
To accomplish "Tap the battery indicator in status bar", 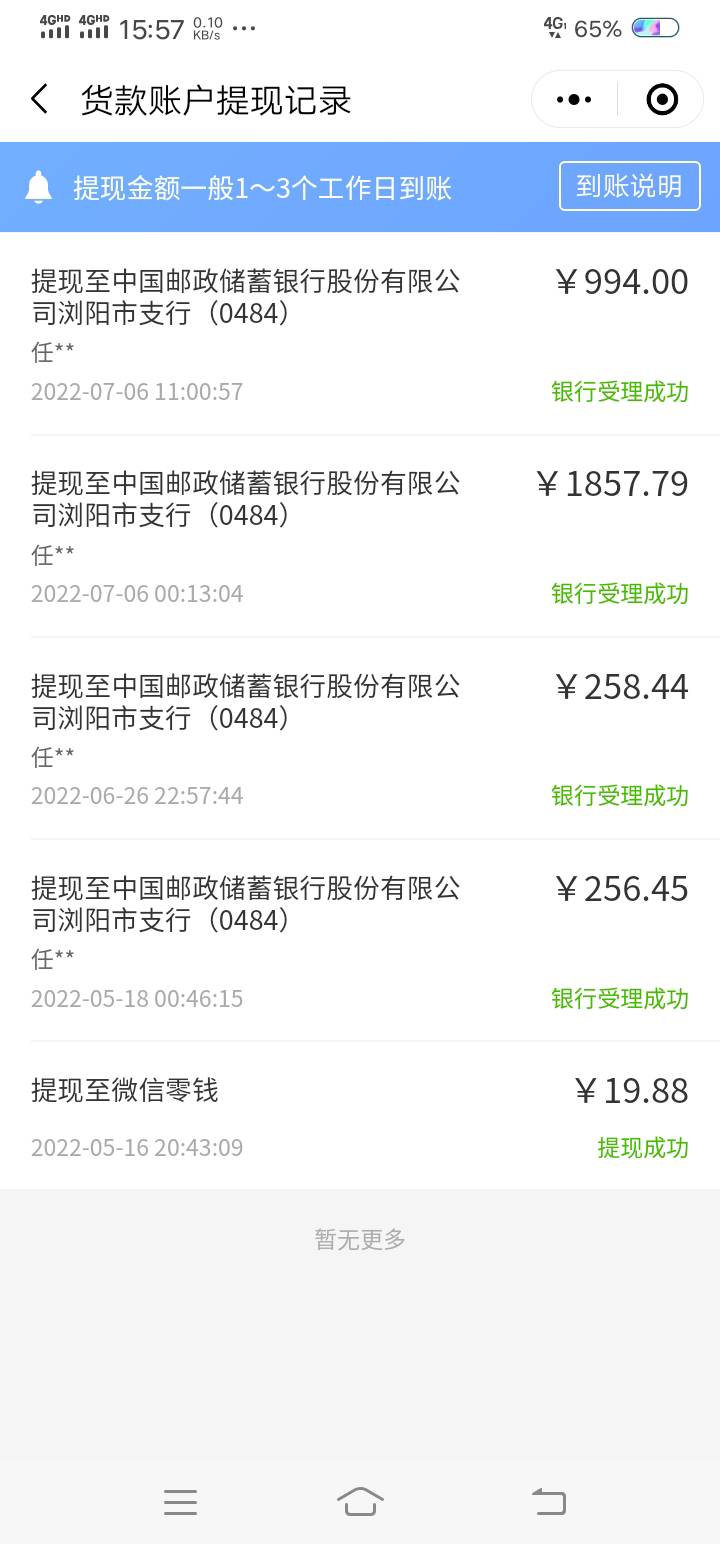I will [x=655, y=28].
